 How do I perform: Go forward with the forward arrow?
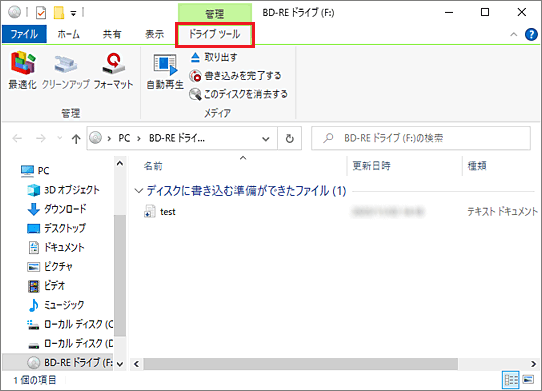41,139
